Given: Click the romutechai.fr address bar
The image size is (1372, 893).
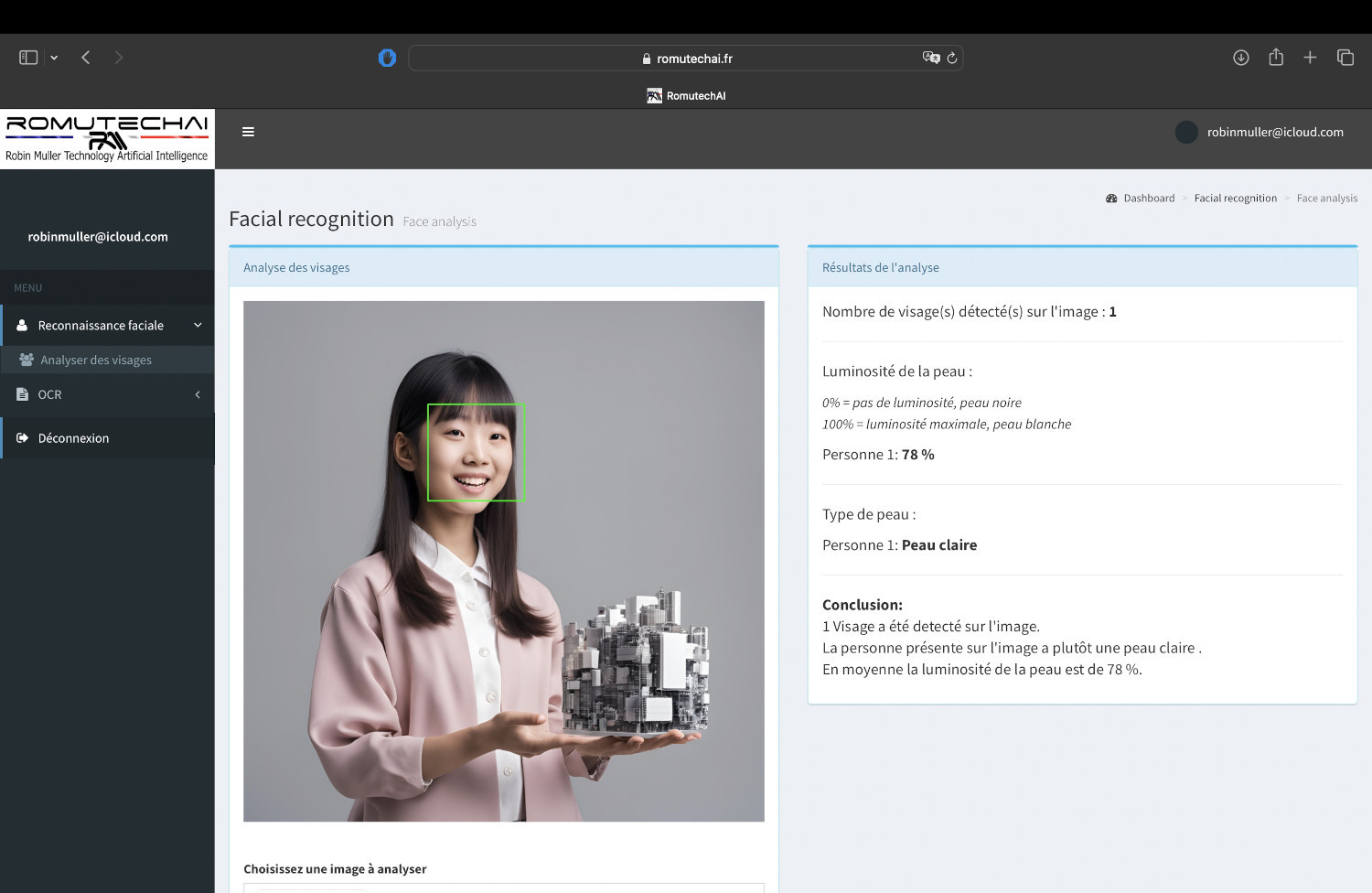Looking at the screenshot, I should click(x=686, y=59).
